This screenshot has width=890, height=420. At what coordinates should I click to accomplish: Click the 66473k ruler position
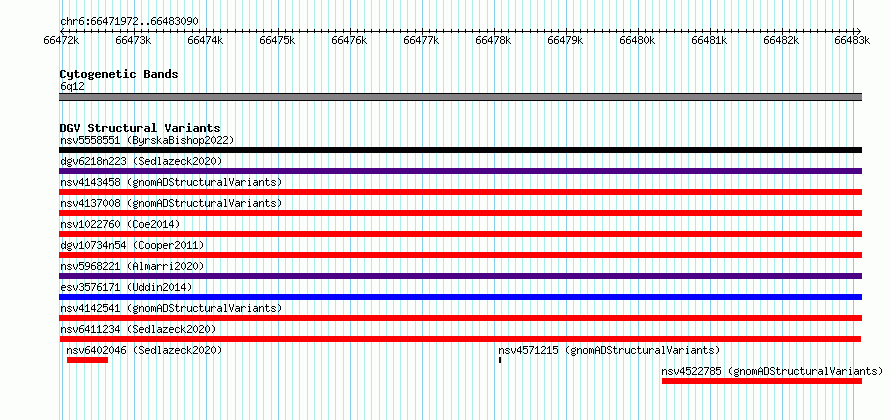coord(133,40)
